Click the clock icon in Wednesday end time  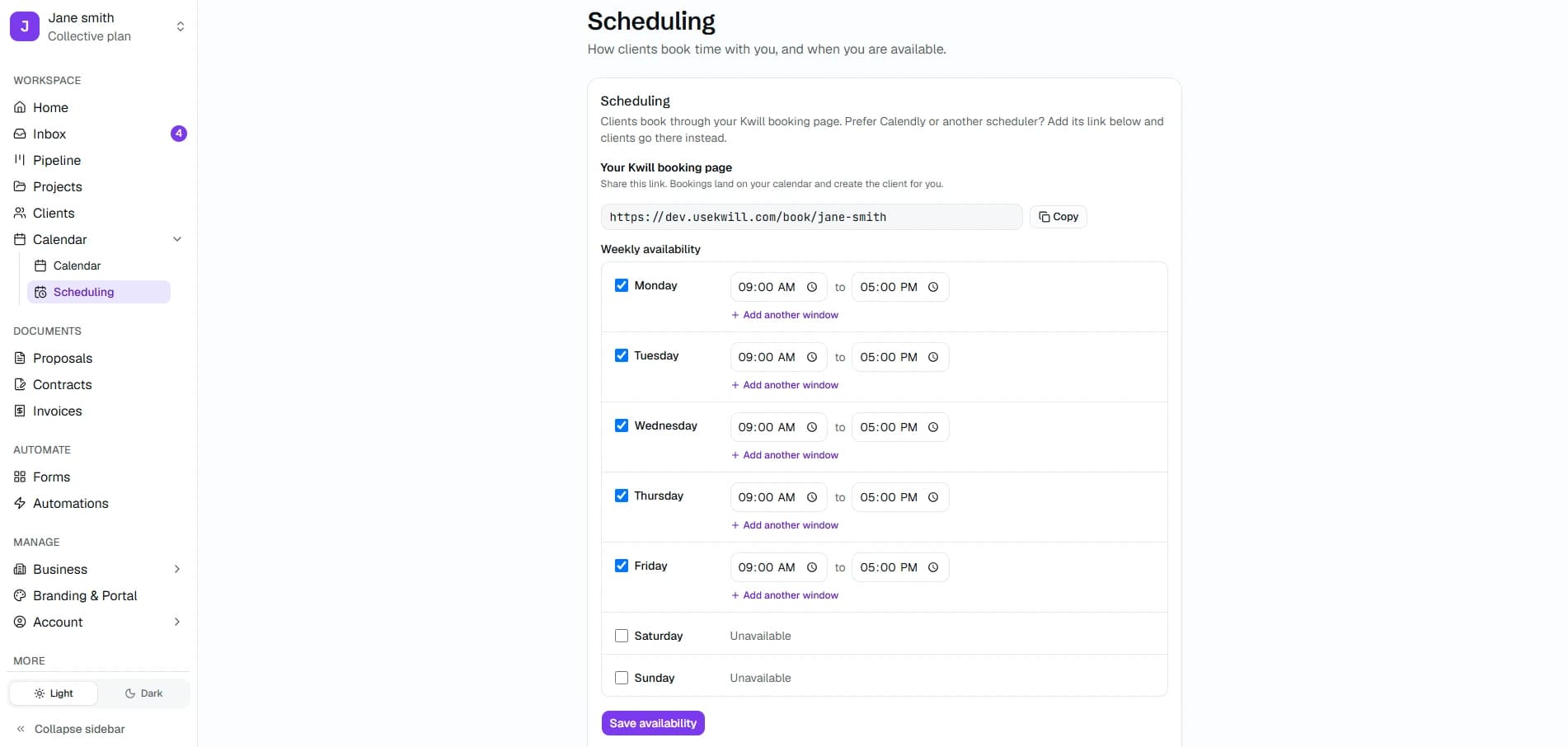pos(933,427)
